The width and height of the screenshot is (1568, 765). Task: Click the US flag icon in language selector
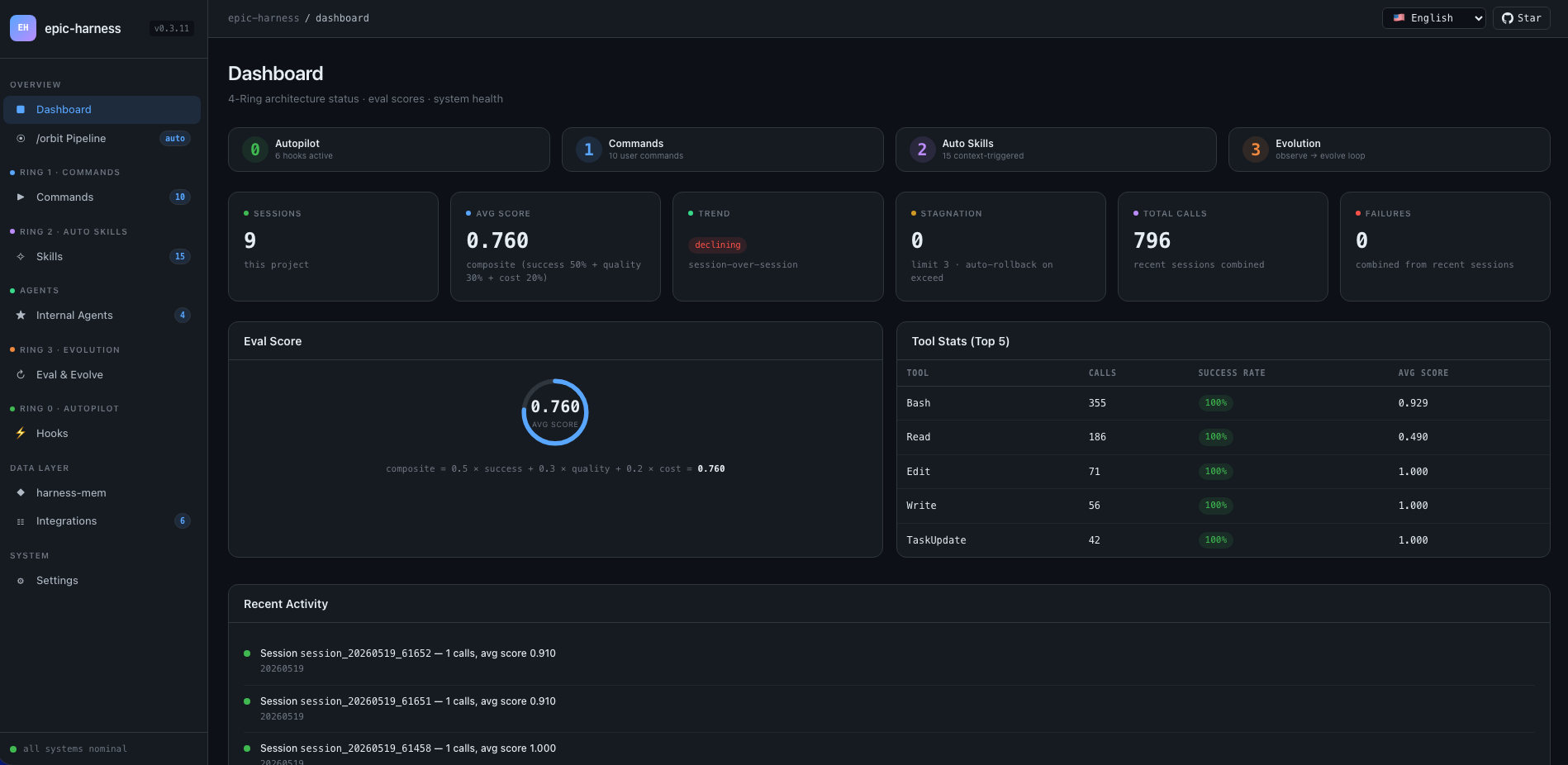click(1399, 18)
